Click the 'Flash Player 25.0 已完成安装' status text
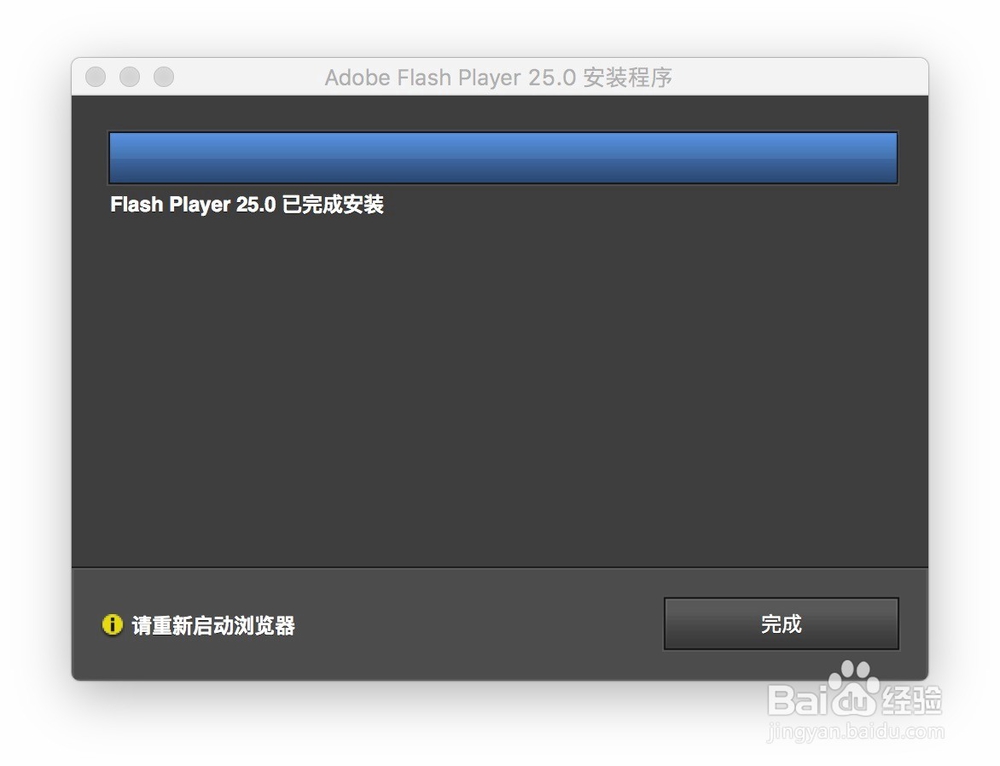The height and width of the screenshot is (766, 1000). 247,205
